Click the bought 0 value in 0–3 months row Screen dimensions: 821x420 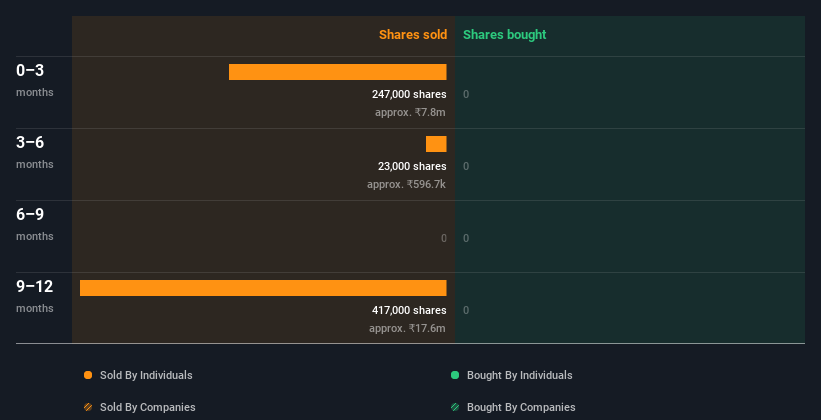pos(466,94)
